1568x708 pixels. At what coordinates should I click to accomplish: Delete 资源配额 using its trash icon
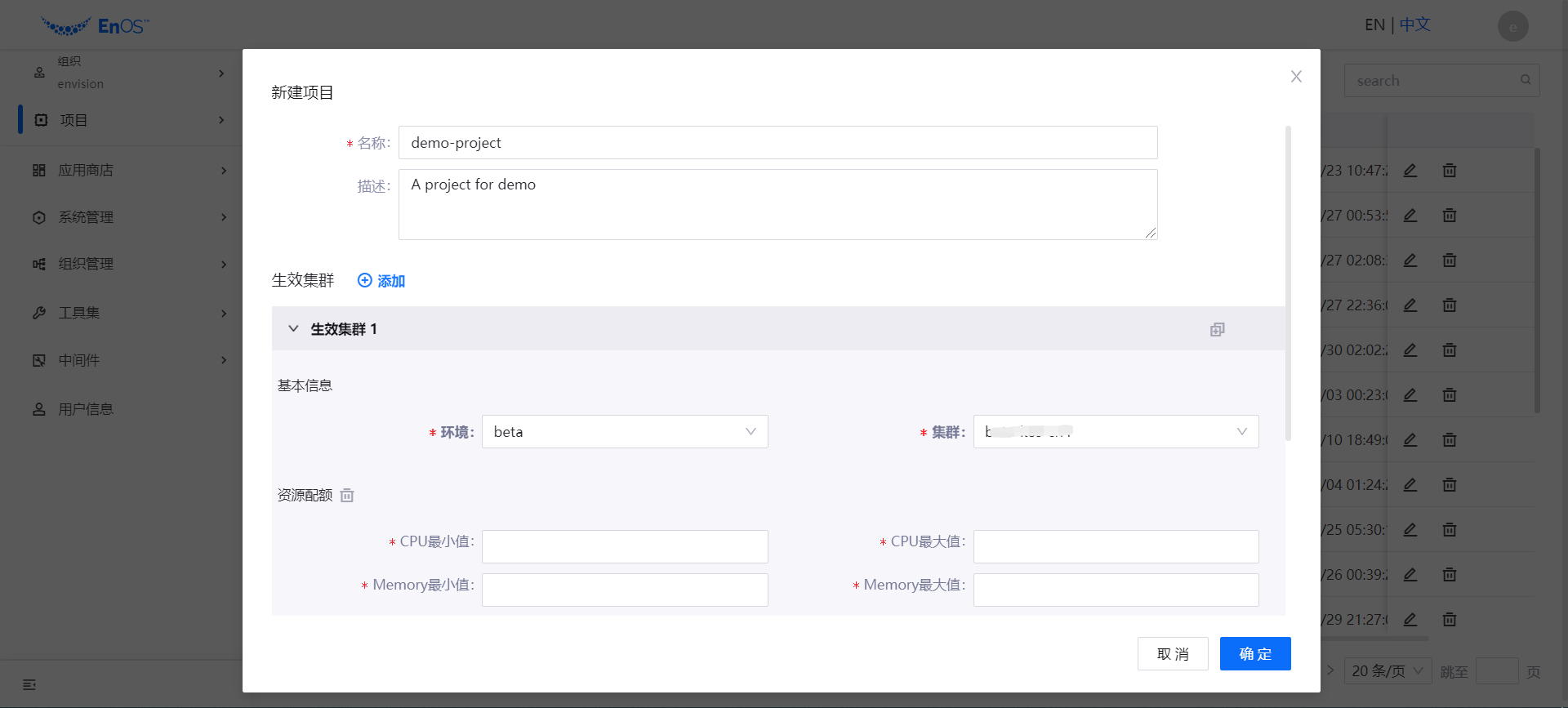point(347,495)
